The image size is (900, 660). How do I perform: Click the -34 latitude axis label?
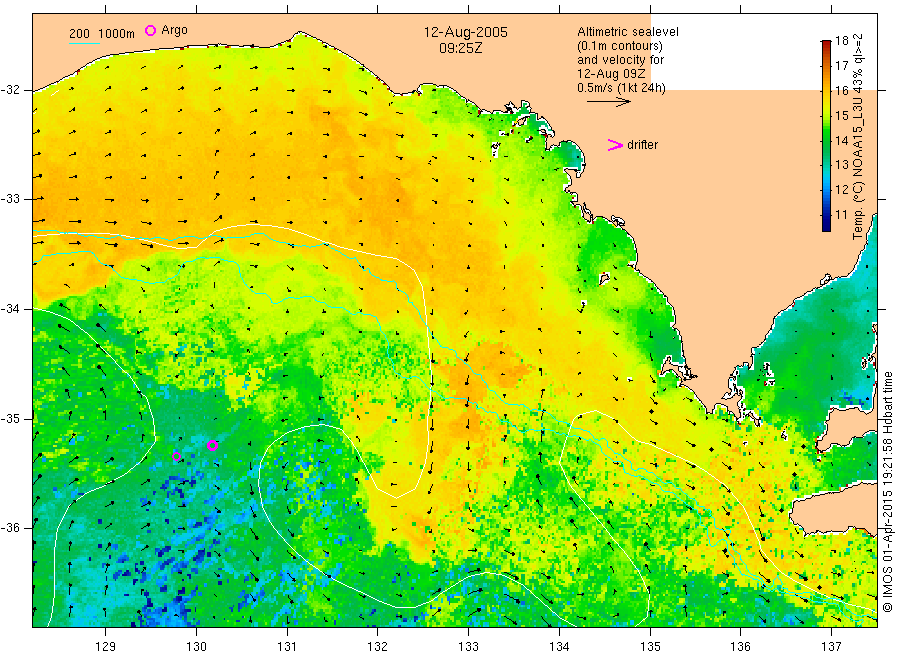pos(10,309)
